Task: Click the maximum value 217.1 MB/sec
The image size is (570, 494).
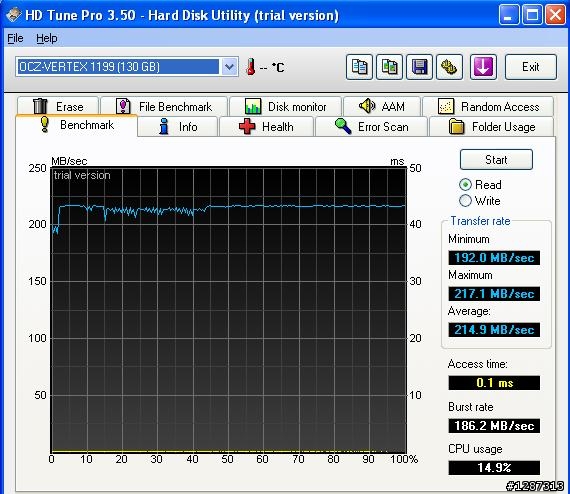Action: (494, 293)
